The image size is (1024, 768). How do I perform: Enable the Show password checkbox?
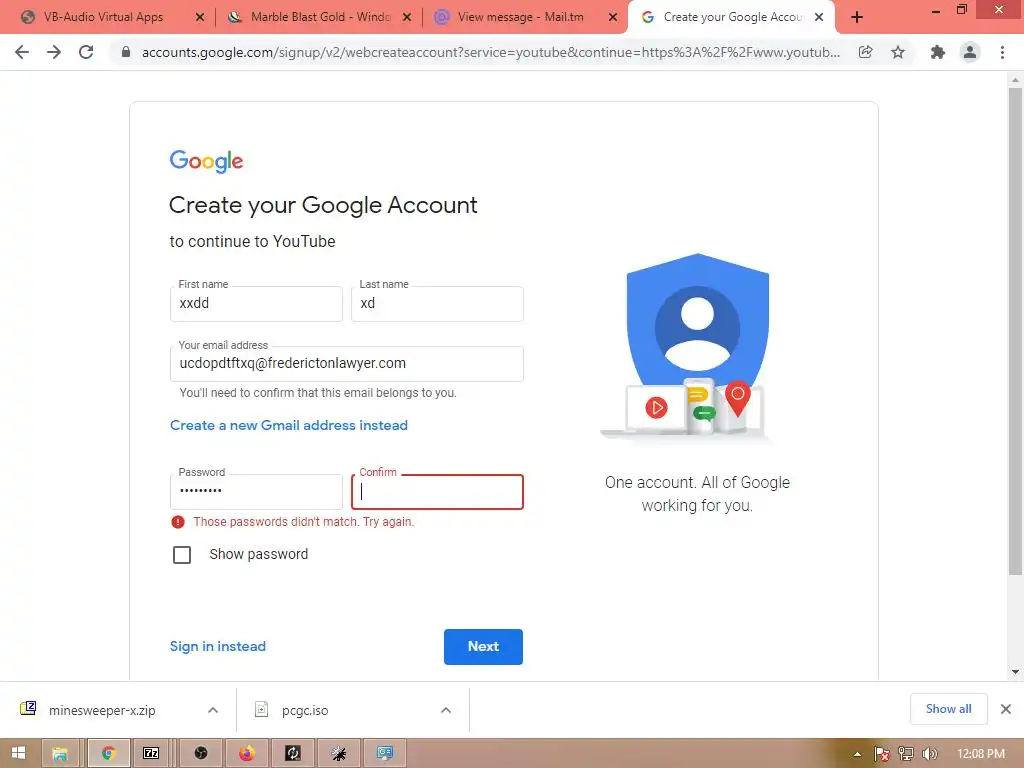182,554
